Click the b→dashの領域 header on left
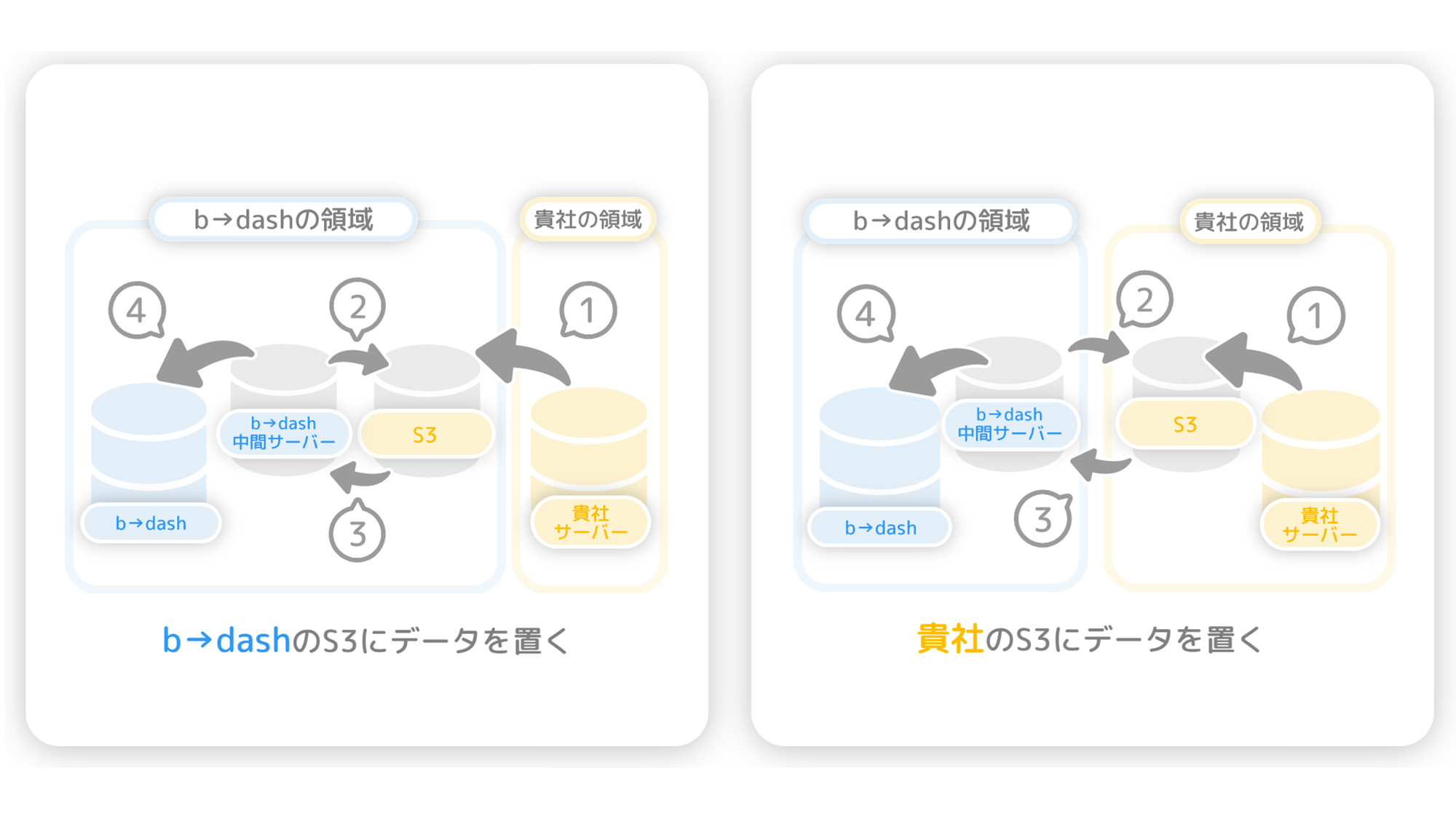The height and width of the screenshot is (819, 1456). tap(283, 219)
